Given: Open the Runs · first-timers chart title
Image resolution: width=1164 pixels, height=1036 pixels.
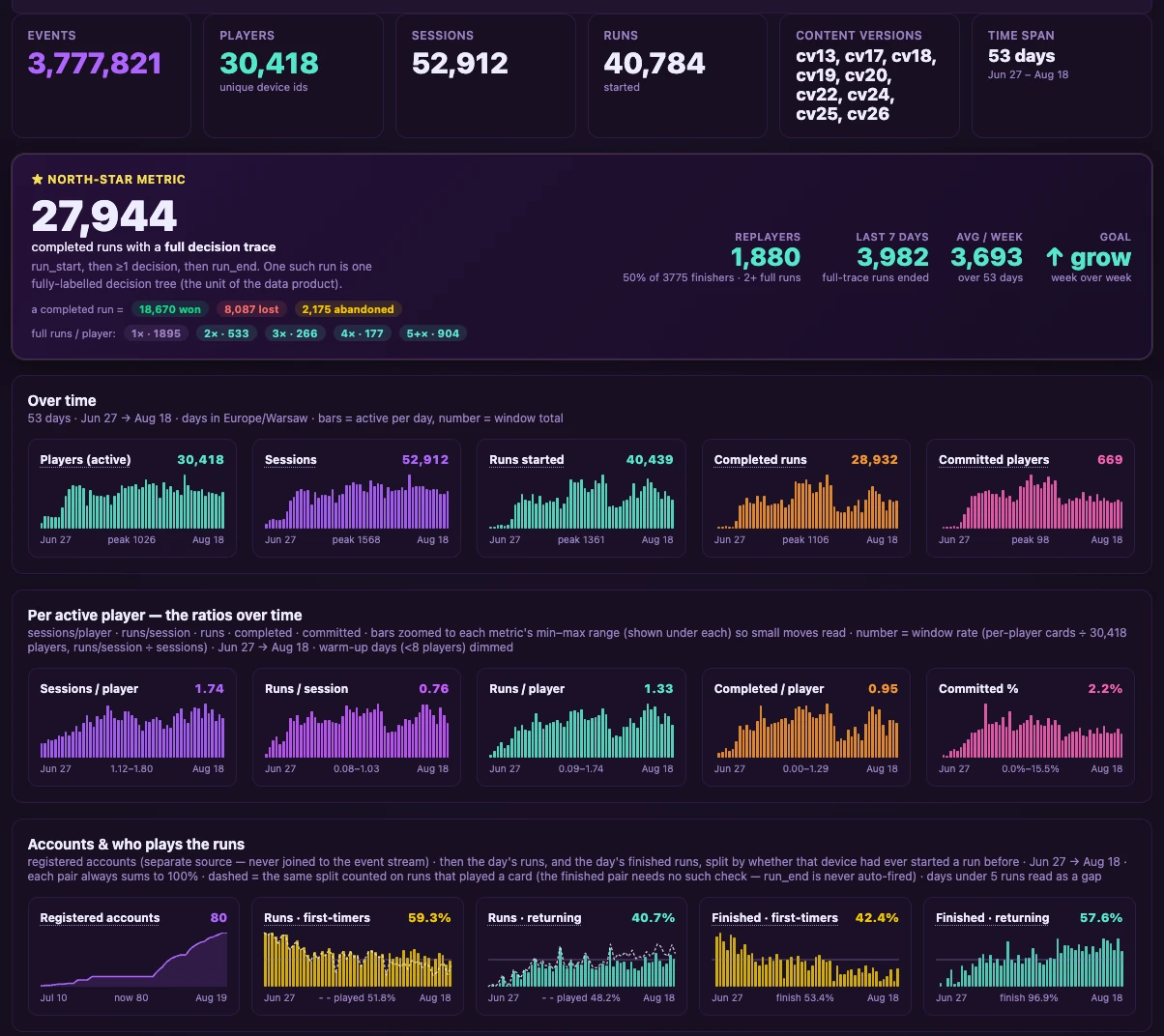Looking at the screenshot, I should [x=317, y=918].
